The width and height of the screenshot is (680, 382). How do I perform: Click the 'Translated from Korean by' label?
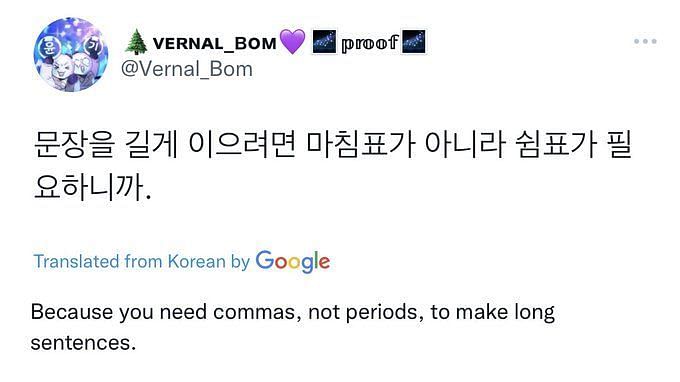tap(141, 262)
